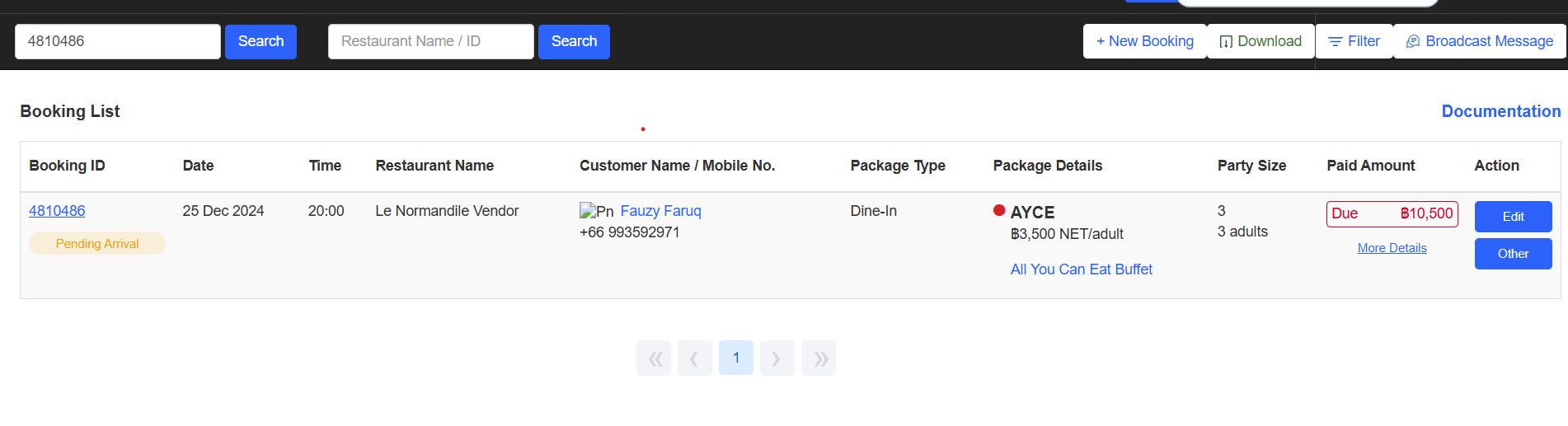Go to next page arrow
This screenshot has width=1568, height=426.
(x=777, y=358)
